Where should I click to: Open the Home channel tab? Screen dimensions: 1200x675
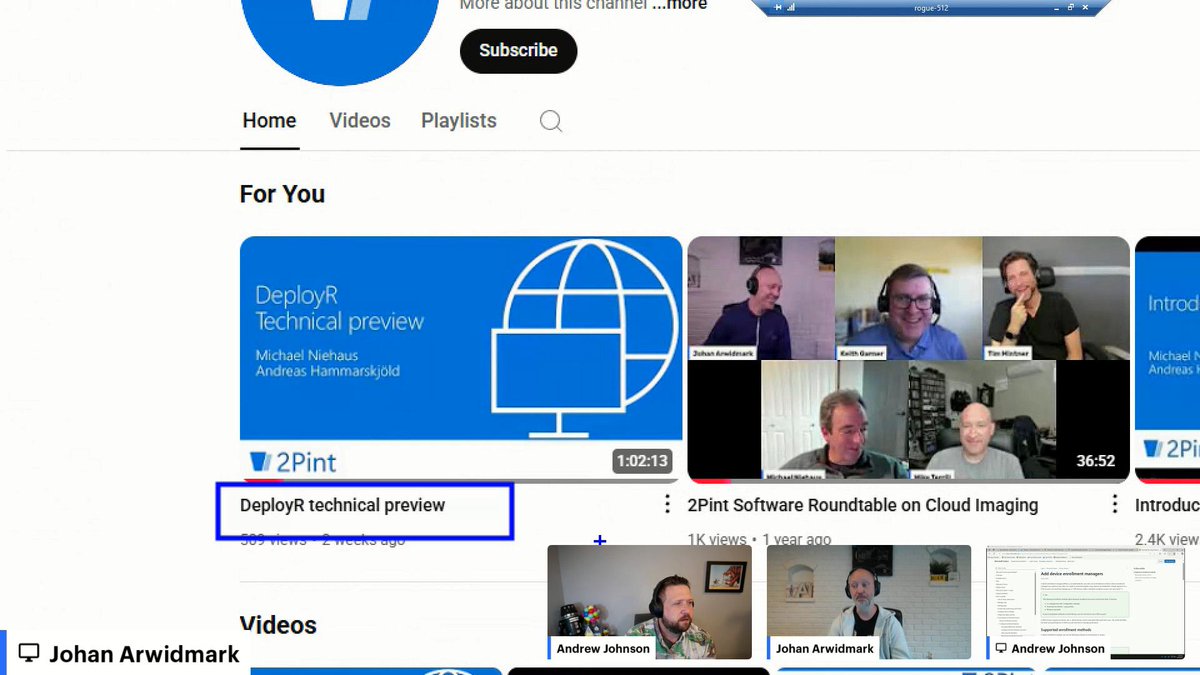tap(269, 121)
